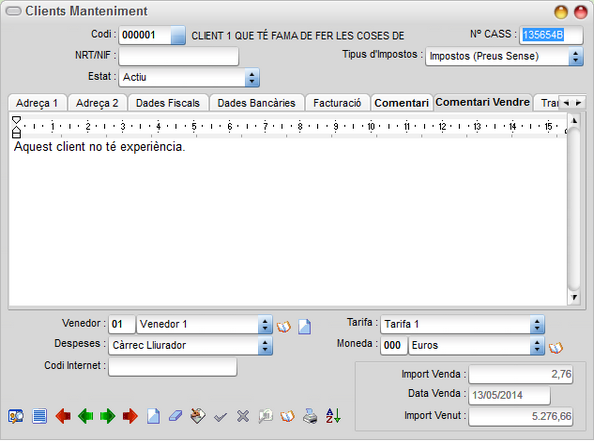Go to first record with red left arrow
The width and height of the screenshot is (594, 442).
63,416
